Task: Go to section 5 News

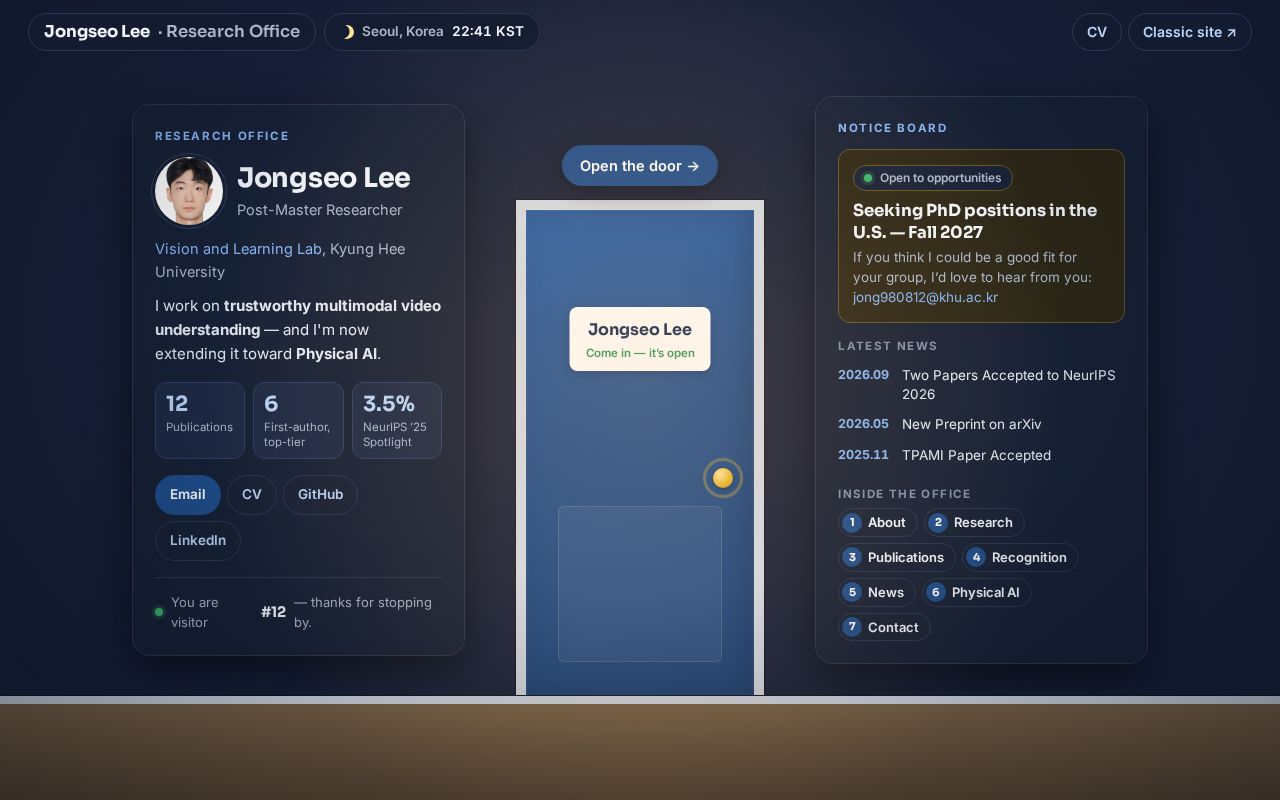Action: click(x=877, y=593)
